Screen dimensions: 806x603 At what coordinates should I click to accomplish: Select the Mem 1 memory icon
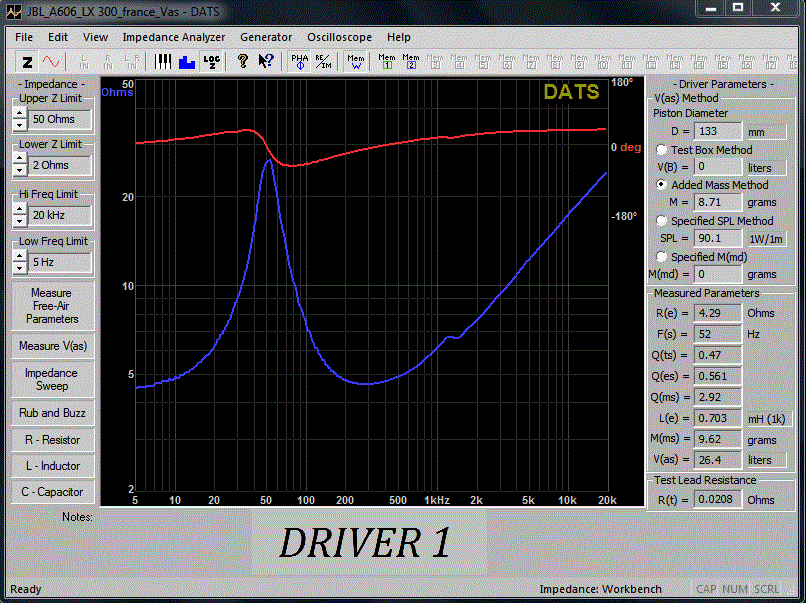[387, 62]
